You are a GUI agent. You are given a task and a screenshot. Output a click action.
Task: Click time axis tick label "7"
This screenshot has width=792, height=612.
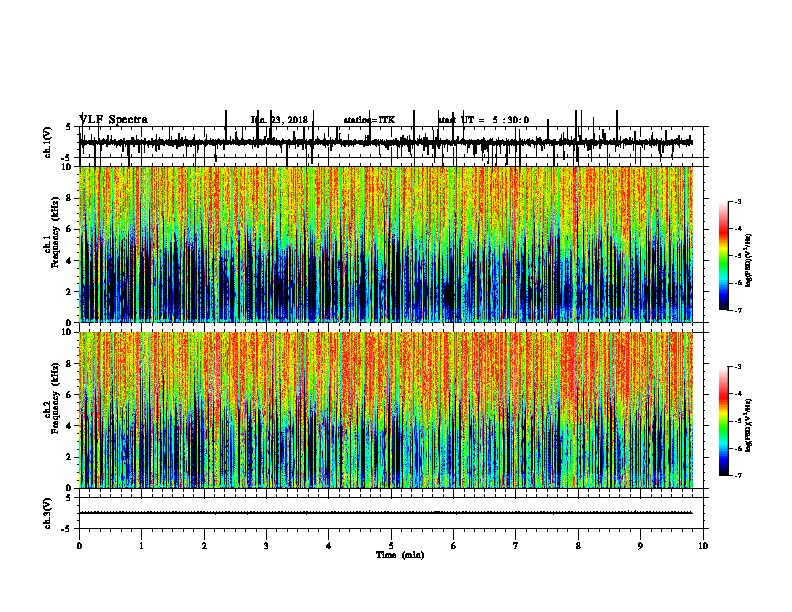[516, 546]
